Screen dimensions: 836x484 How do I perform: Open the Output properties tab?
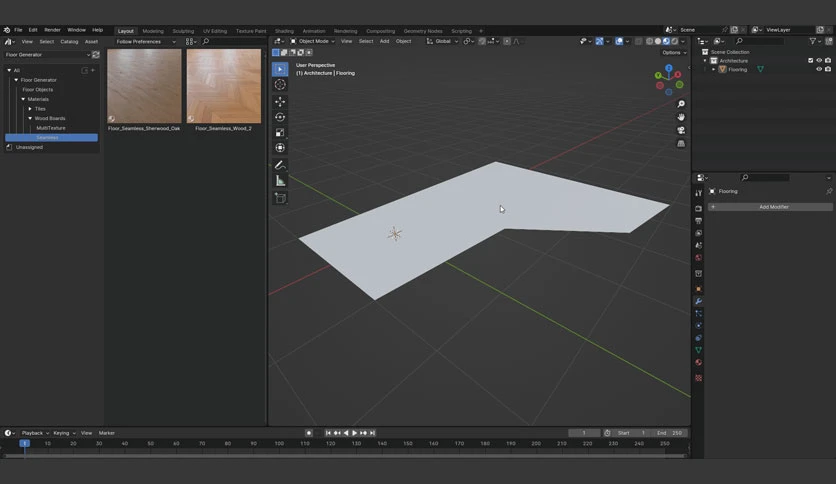(698, 221)
